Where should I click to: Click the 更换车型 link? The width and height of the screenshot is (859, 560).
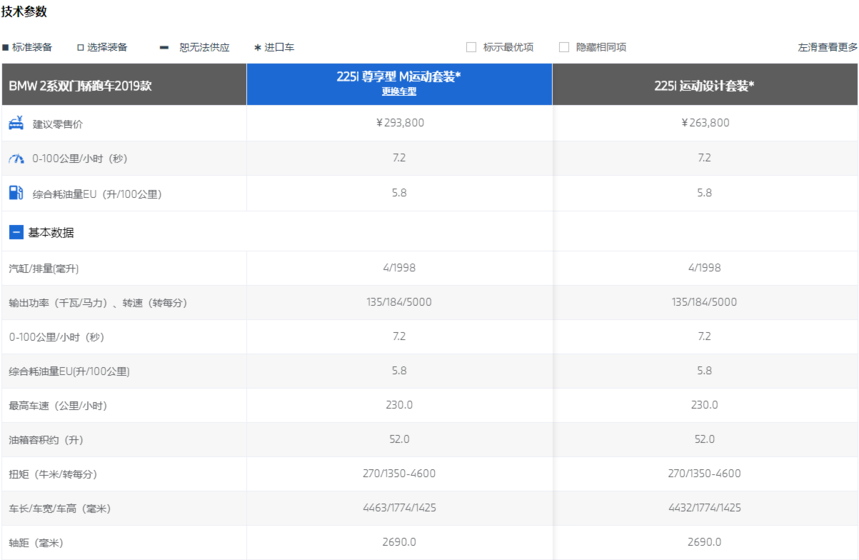point(399,92)
